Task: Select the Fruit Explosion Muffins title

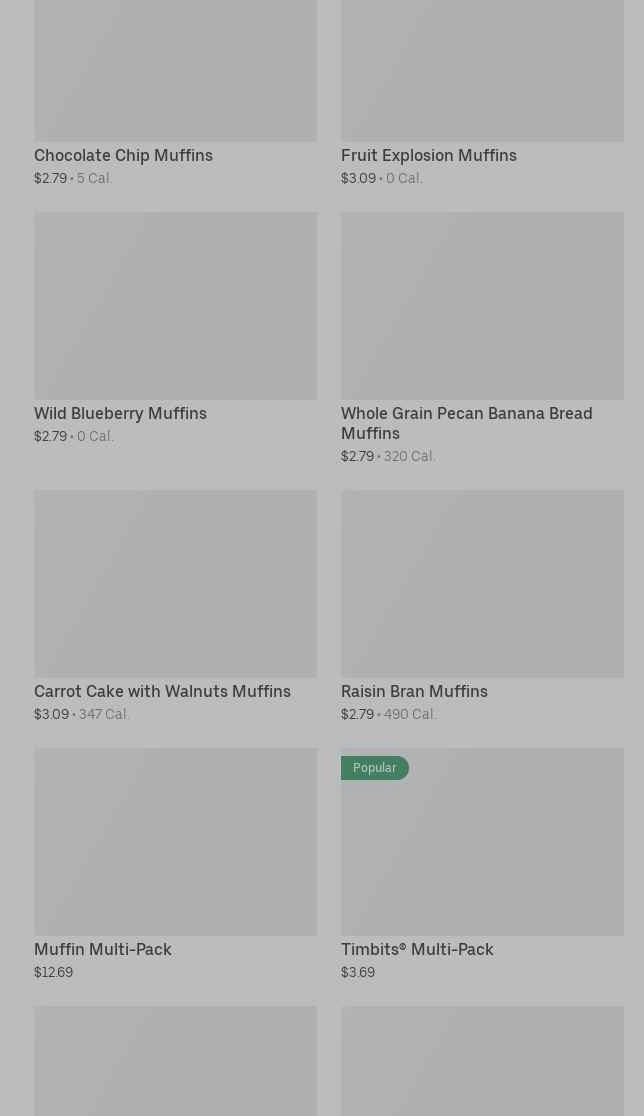Action: pos(428,156)
